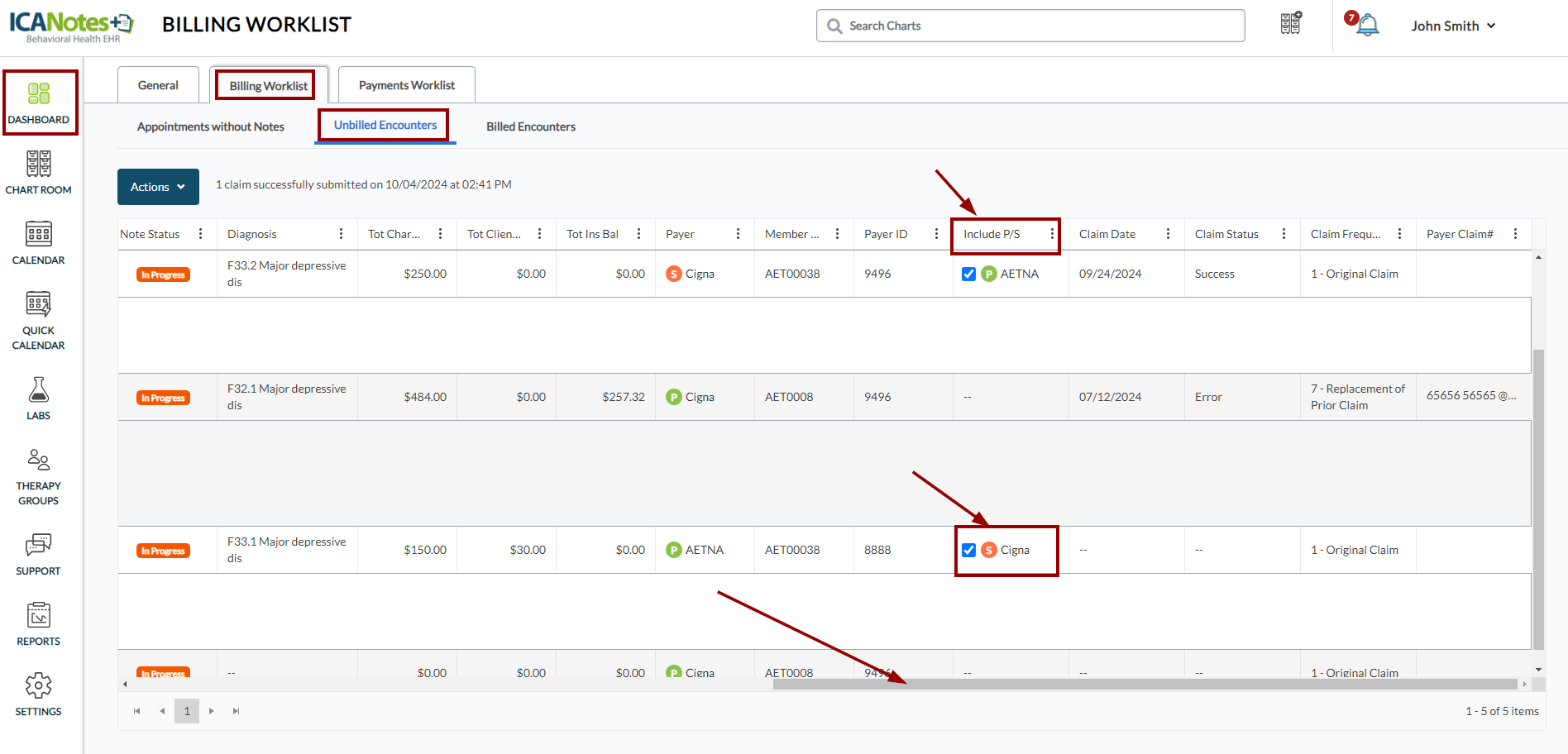Go to Labs in the sidebar
The image size is (1568, 754).
(38, 398)
